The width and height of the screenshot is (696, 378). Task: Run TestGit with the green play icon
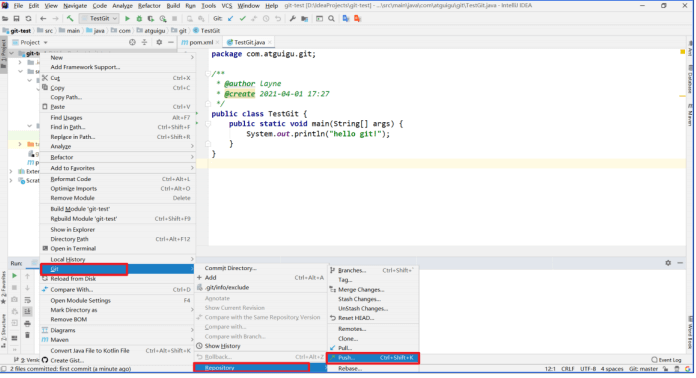(x=127, y=19)
